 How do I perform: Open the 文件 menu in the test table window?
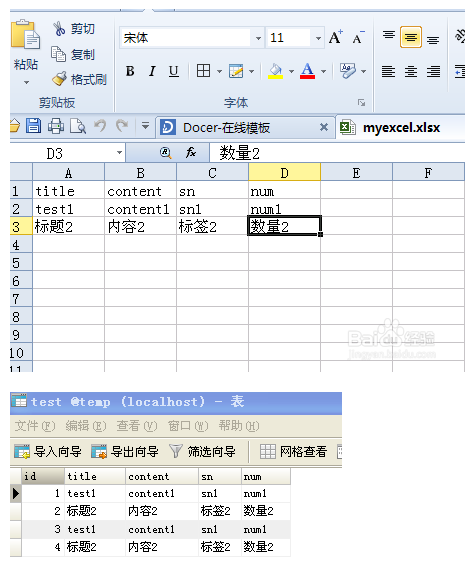coord(35,426)
